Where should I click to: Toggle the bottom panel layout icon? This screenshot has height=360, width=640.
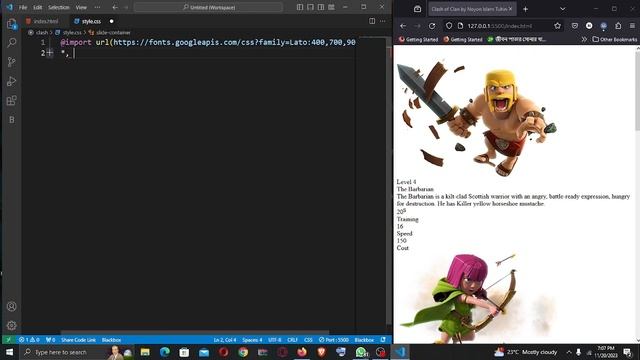(311, 7)
